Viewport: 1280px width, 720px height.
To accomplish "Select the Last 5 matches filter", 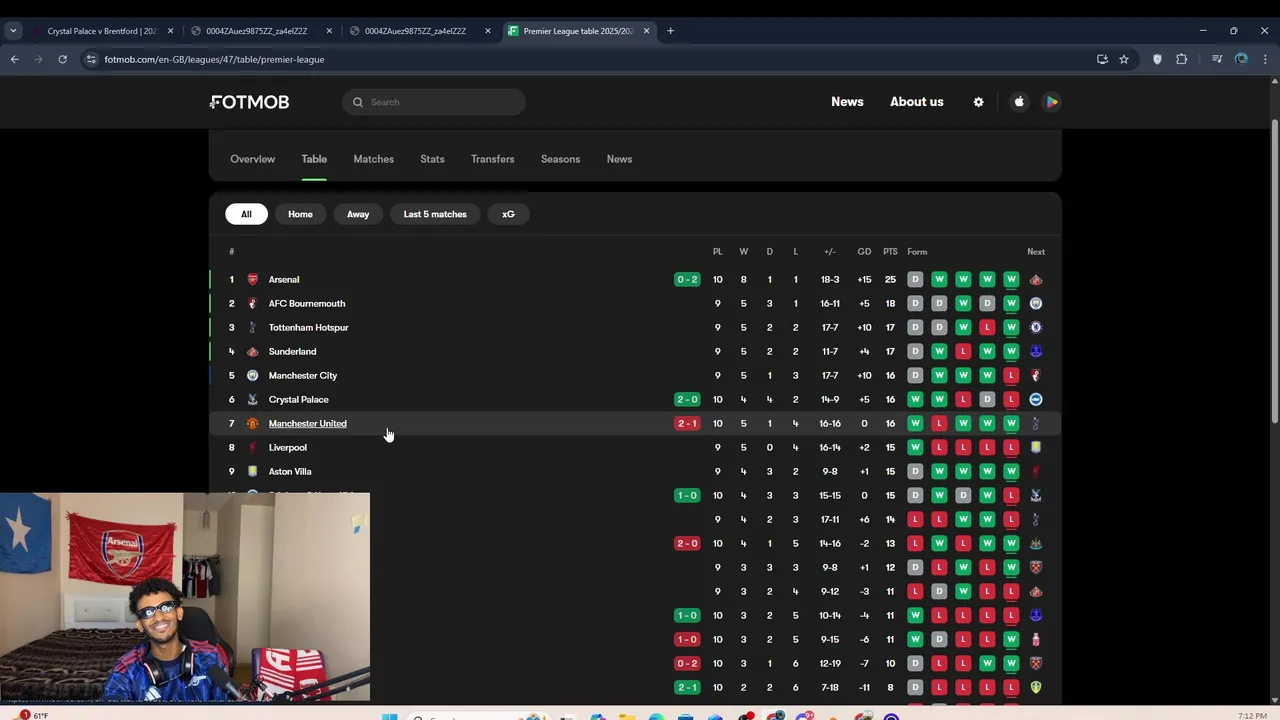I will pos(435,214).
